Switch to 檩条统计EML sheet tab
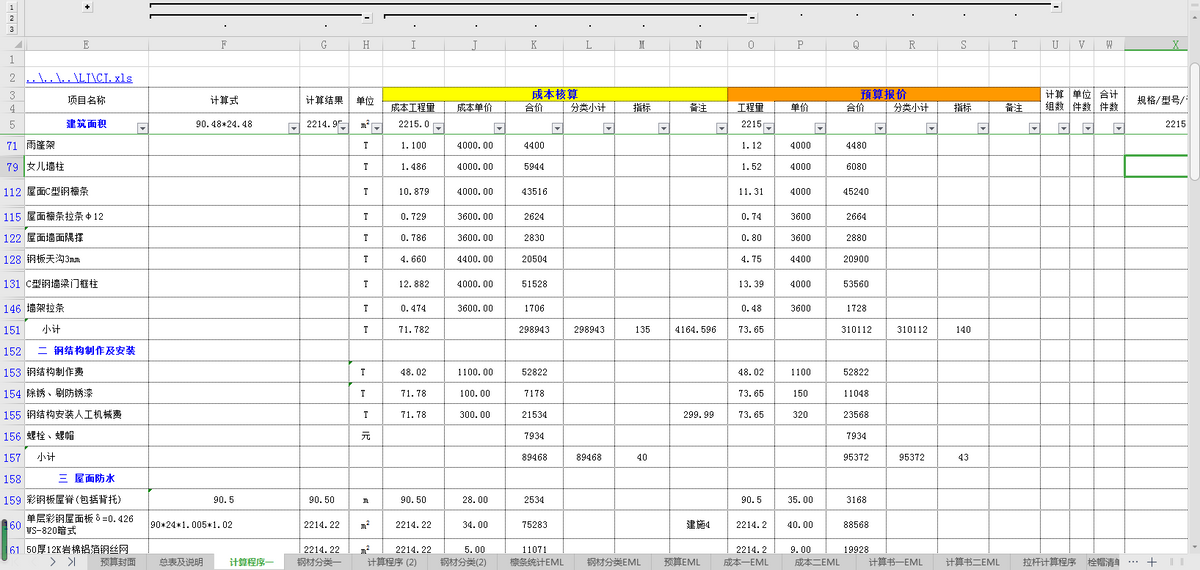This screenshot has width=1200, height=570. click(x=536, y=562)
